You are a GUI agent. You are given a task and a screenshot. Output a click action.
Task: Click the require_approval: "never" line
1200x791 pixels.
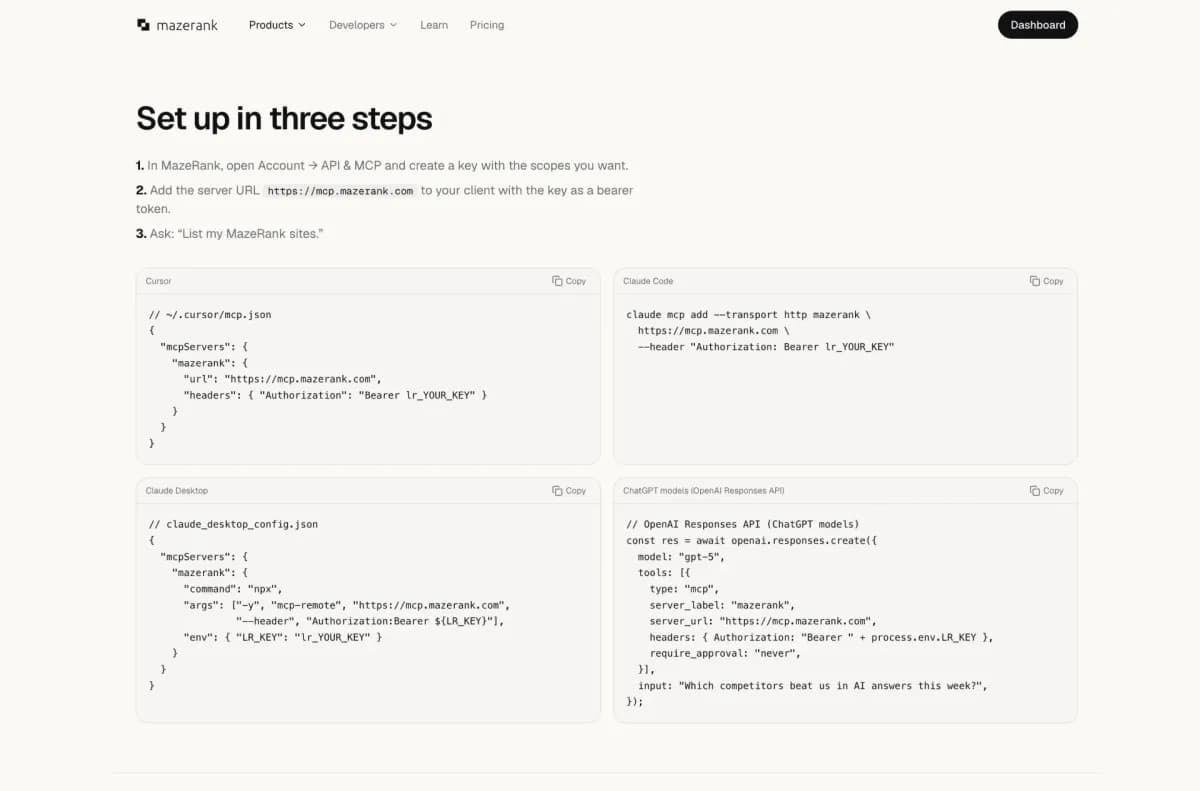coord(725,653)
